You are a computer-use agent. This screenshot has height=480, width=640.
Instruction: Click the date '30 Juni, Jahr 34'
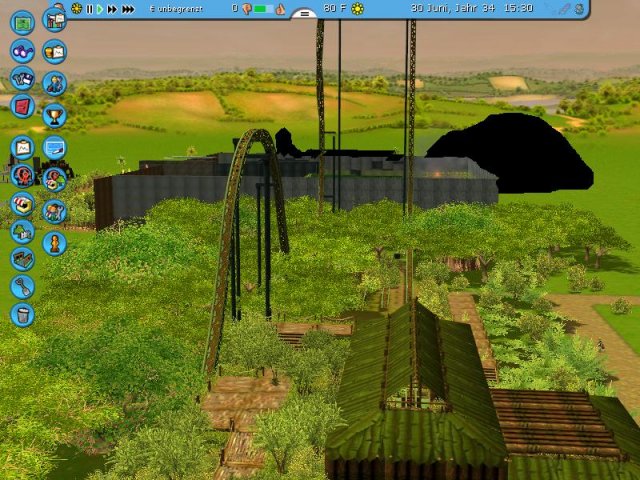click(453, 8)
